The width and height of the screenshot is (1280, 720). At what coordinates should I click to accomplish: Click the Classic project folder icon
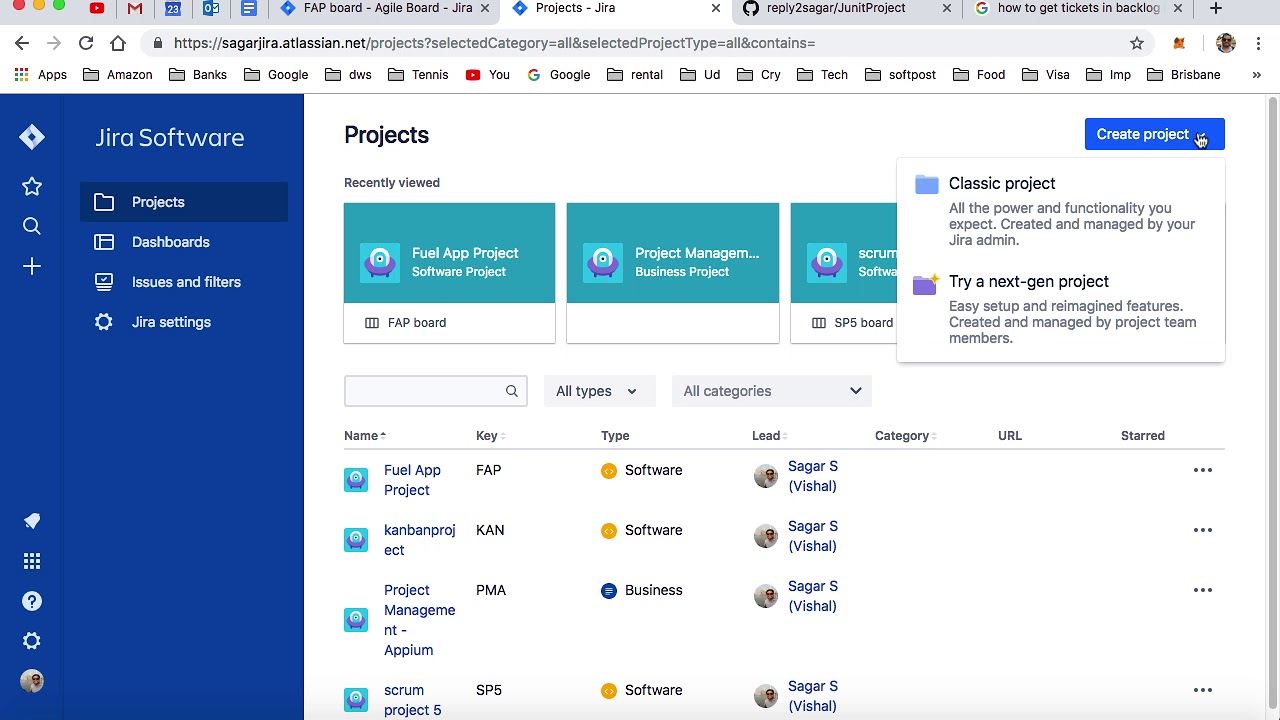point(927,184)
